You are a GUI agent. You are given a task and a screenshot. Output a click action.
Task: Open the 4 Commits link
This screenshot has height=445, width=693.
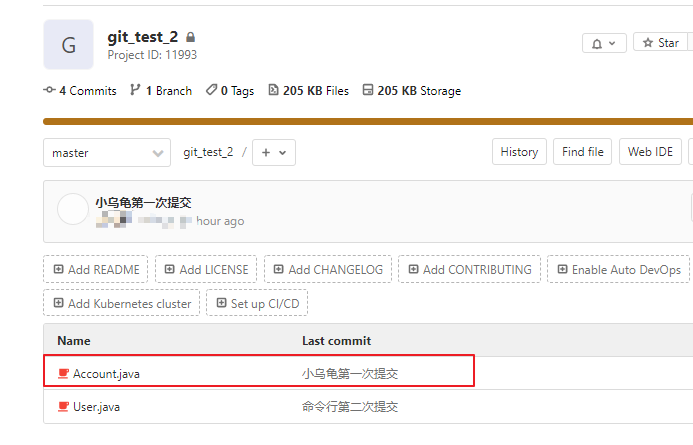pos(80,91)
